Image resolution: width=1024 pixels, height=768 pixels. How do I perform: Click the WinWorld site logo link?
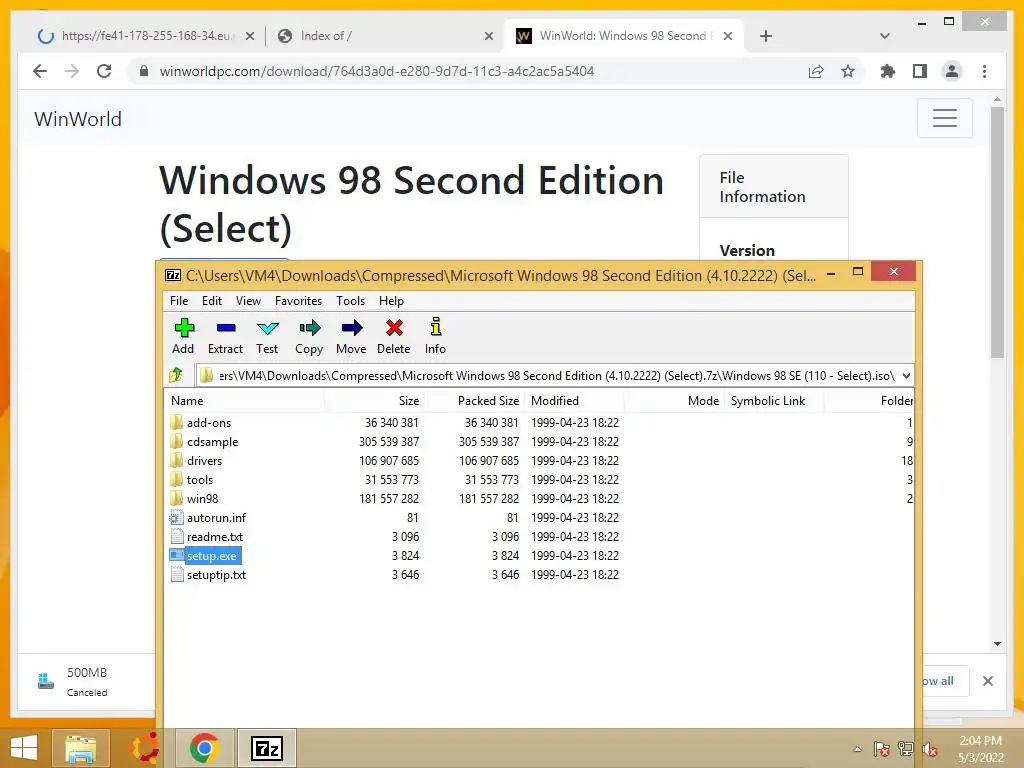(x=78, y=120)
